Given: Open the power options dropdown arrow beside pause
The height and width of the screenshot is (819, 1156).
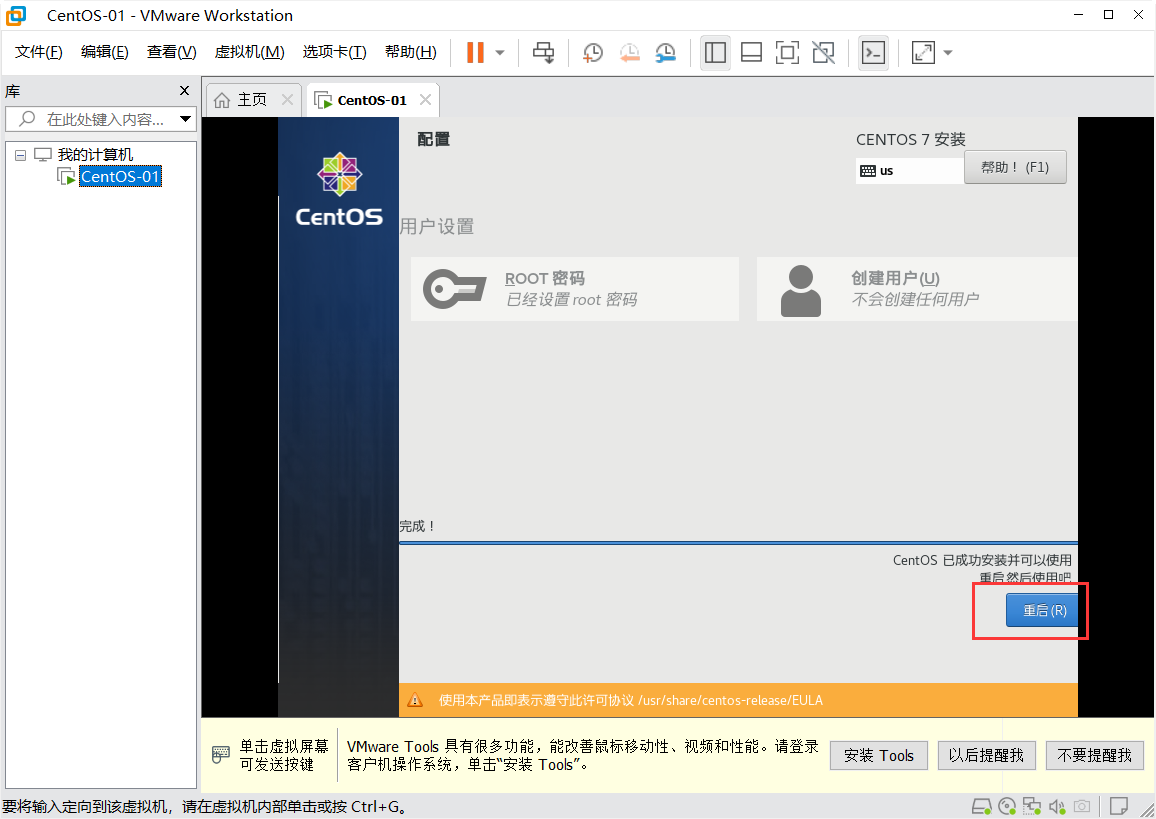Looking at the screenshot, I should (x=500, y=52).
